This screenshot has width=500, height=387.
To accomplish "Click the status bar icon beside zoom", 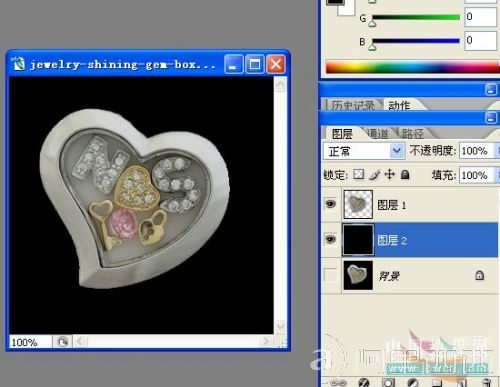I will pos(62,342).
